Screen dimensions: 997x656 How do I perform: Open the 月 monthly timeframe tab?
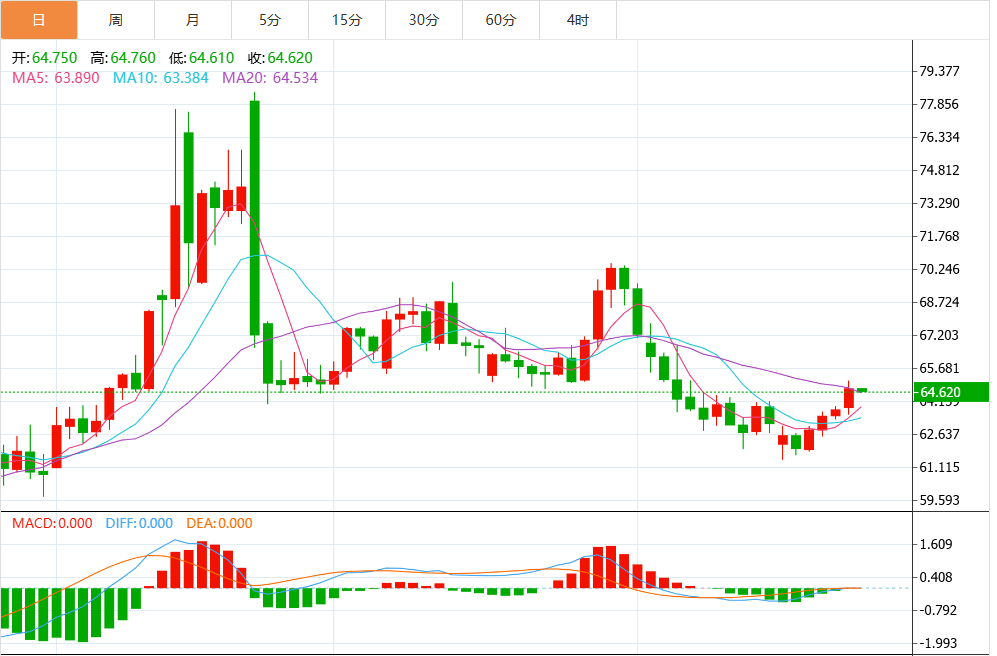coord(193,20)
